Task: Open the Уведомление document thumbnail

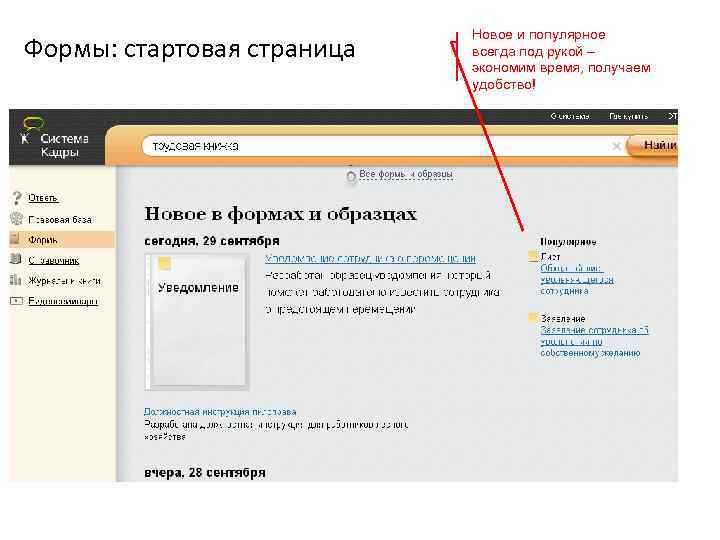Action: 197,322
